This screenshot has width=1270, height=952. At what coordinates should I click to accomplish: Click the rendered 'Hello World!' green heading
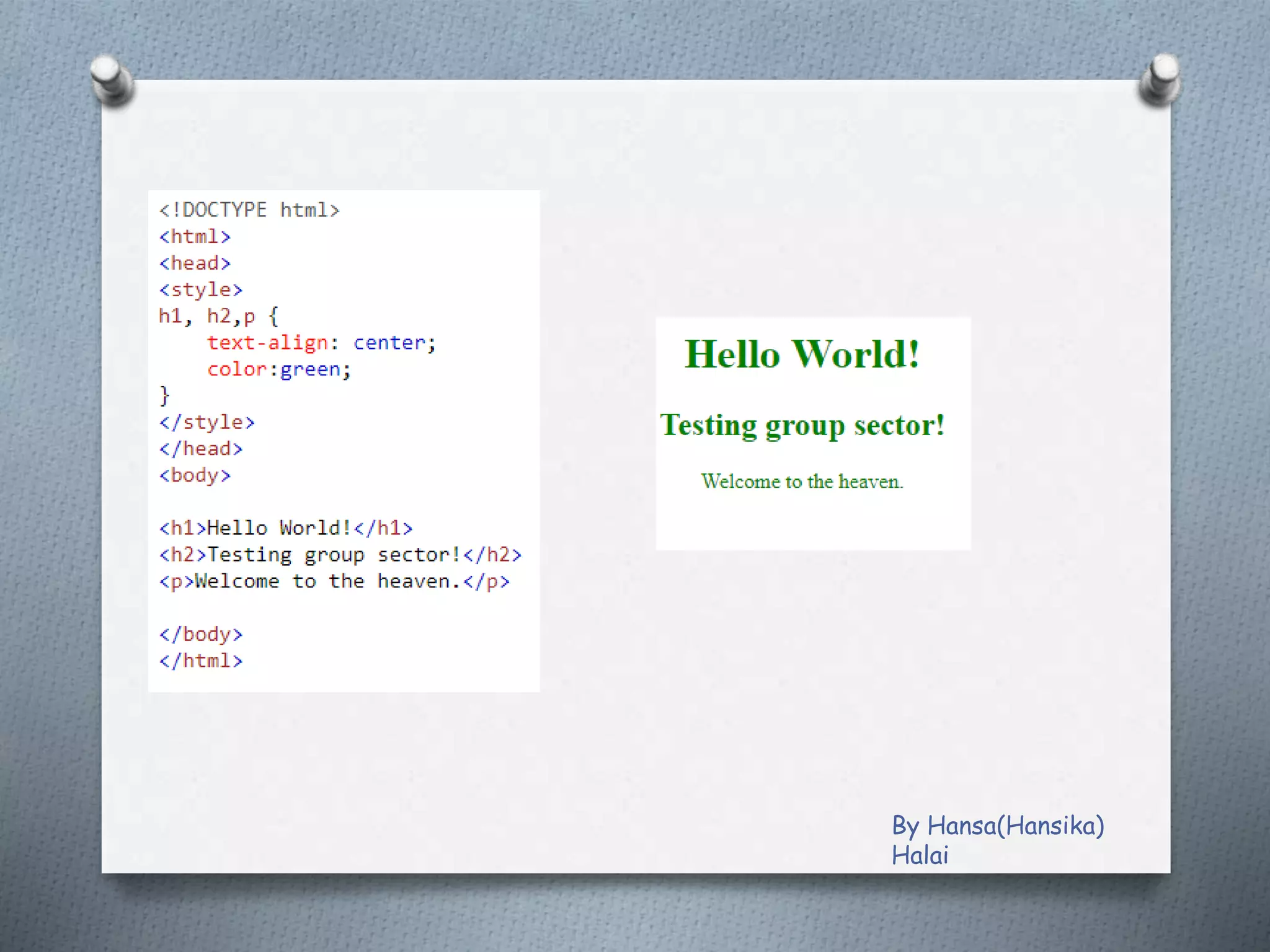(x=802, y=355)
